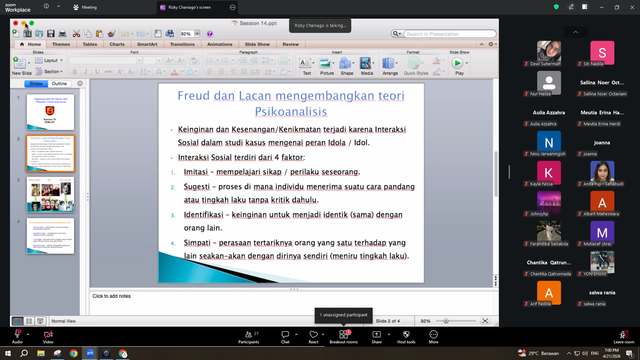The height and width of the screenshot is (360, 640).
Task: Toggle Underline formatting
Action: pos(97,72)
